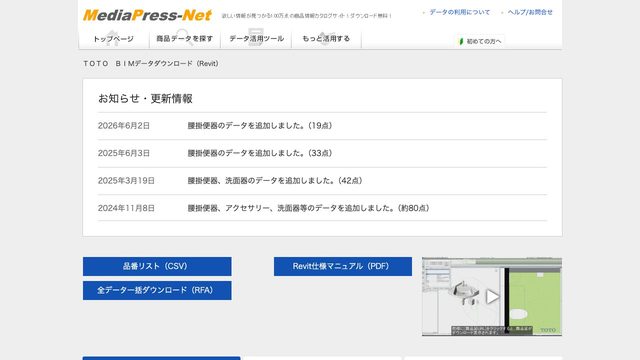Open the Revit仕様マニュアル (PDF)

pyautogui.click(x=343, y=266)
